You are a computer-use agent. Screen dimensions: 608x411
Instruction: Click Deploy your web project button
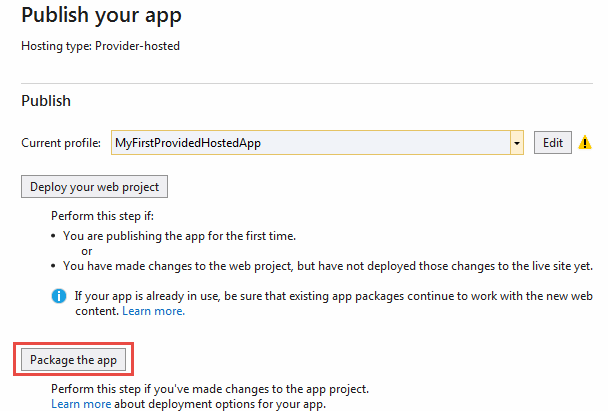(x=94, y=186)
